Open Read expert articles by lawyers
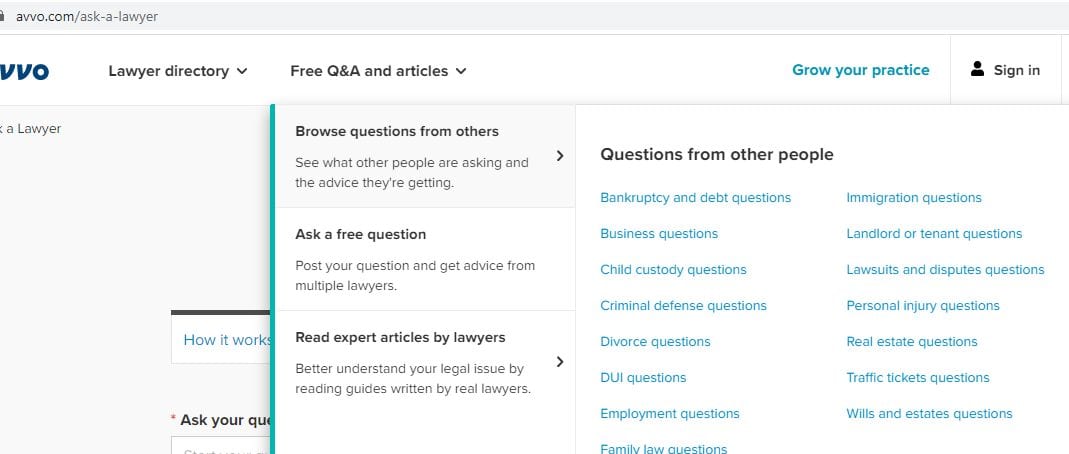The width and height of the screenshot is (1069, 454). pos(426,363)
